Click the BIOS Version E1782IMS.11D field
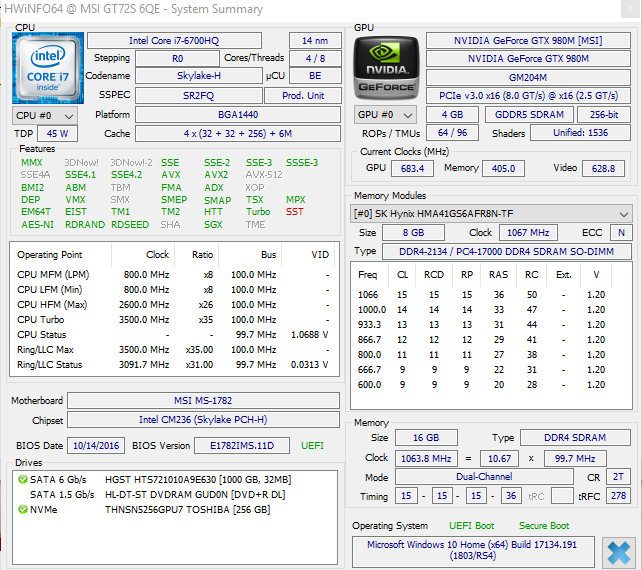Viewport: 642px width, 570px height. pyautogui.click(x=242, y=446)
